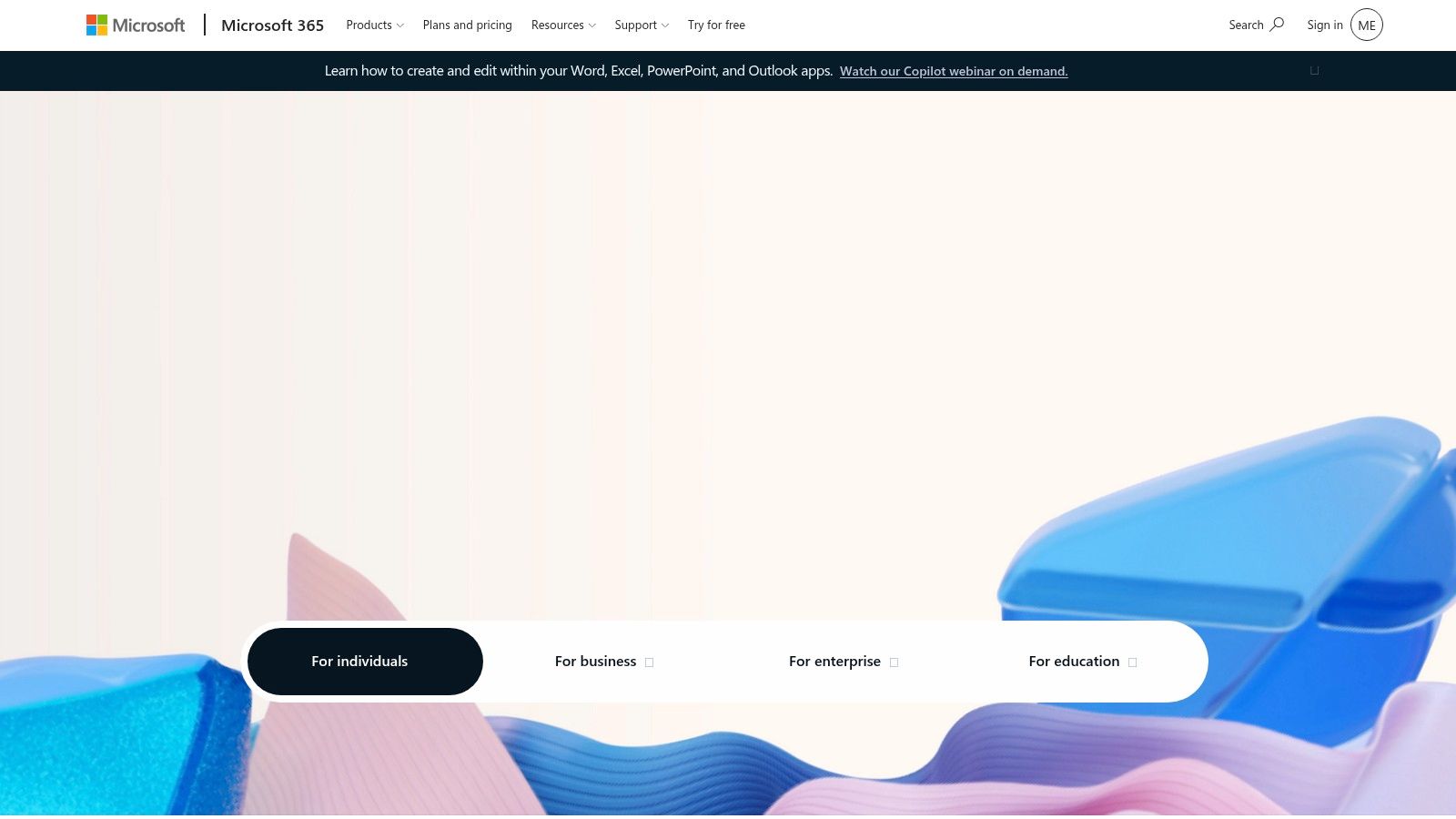Expand the Resources dropdown menu
Image resolution: width=1456 pixels, height=819 pixels.
pyautogui.click(x=563, y=25)
